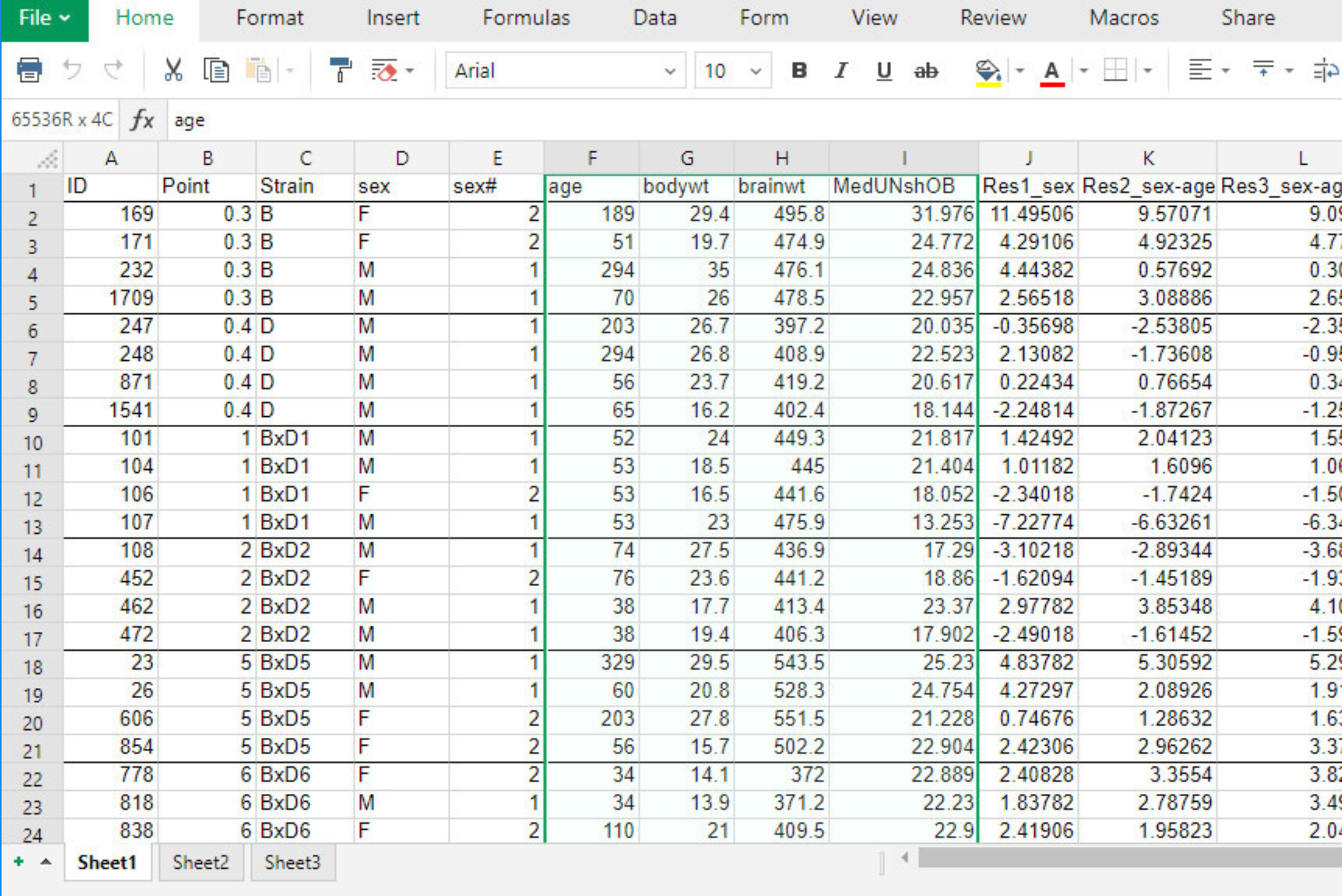Click the add new sheet plus button
The height and width of the screenshot is (896, 1342).
point(19,861)
